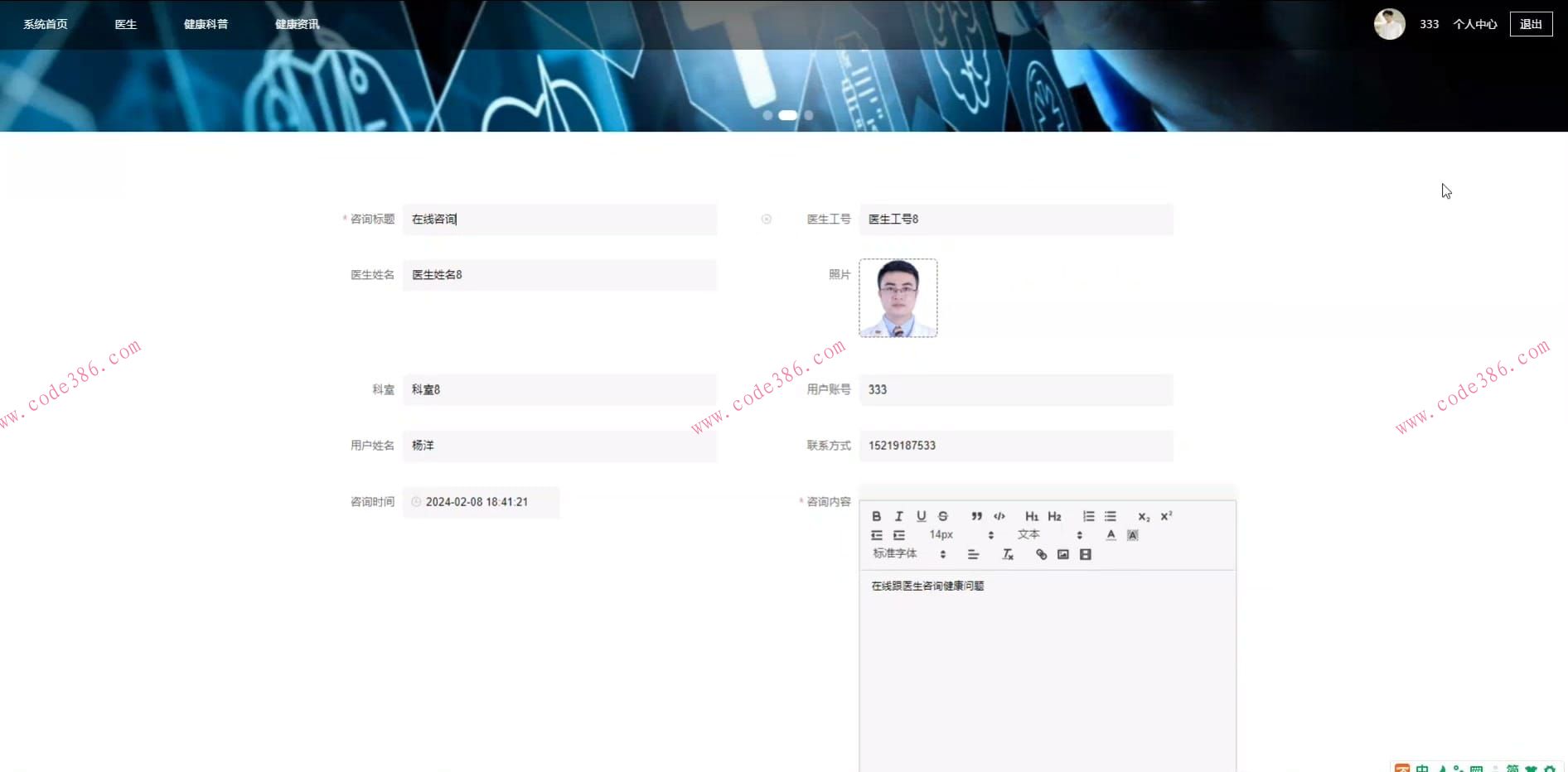This screenshot has height=772, width=1568.
Task: Open the 医生 navigation menu
Action: 125,24
